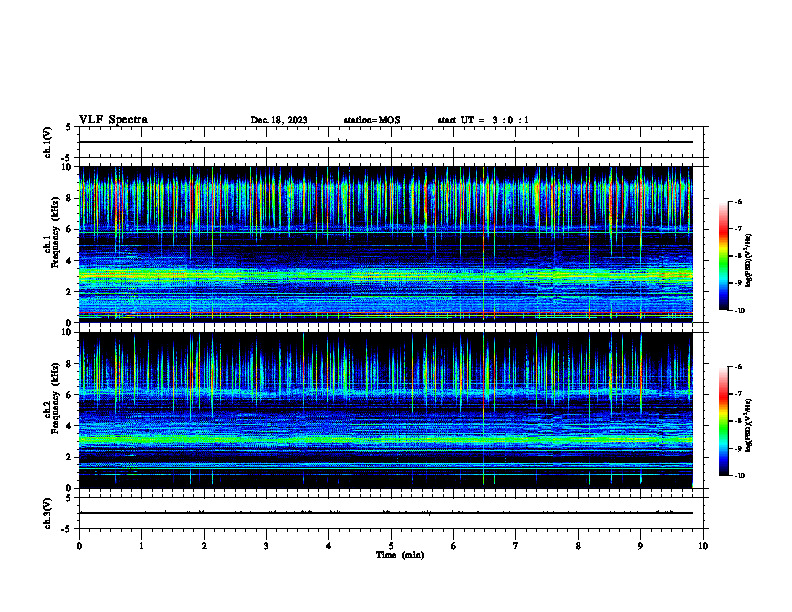The height and width of the screenshot is (612, 792).
Task: Click the "-10" label on ch.1 colorbar
Action: 739,310
